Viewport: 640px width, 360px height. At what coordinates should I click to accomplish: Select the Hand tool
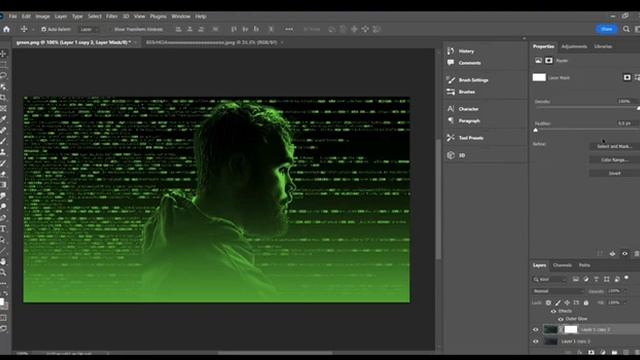click(x=3, y=261)
